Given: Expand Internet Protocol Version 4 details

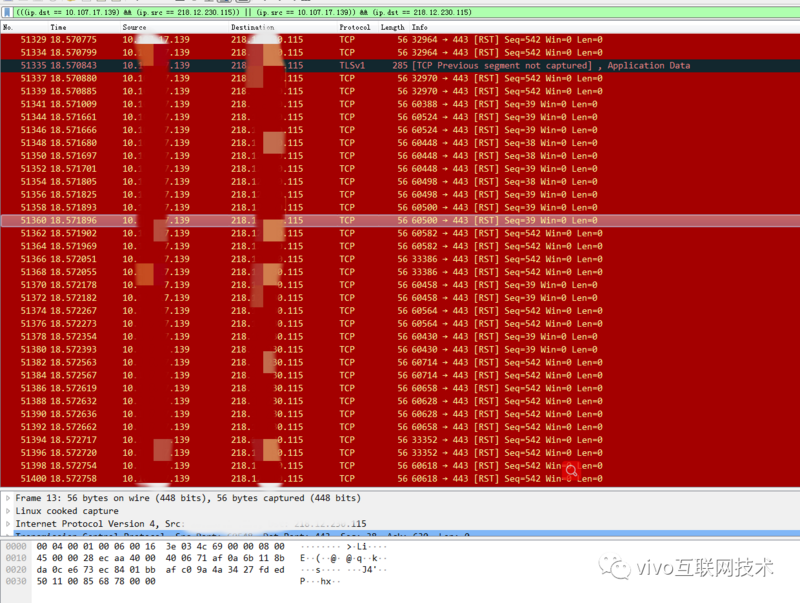Looking at the screenshot, I should point(8,523).
